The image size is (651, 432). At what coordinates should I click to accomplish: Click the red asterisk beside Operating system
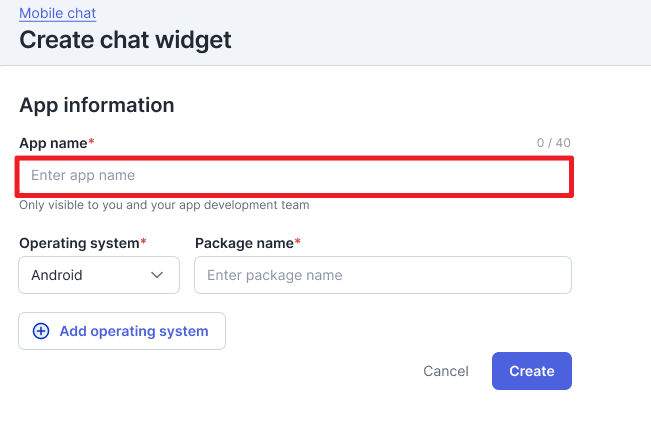click(143, 243)
